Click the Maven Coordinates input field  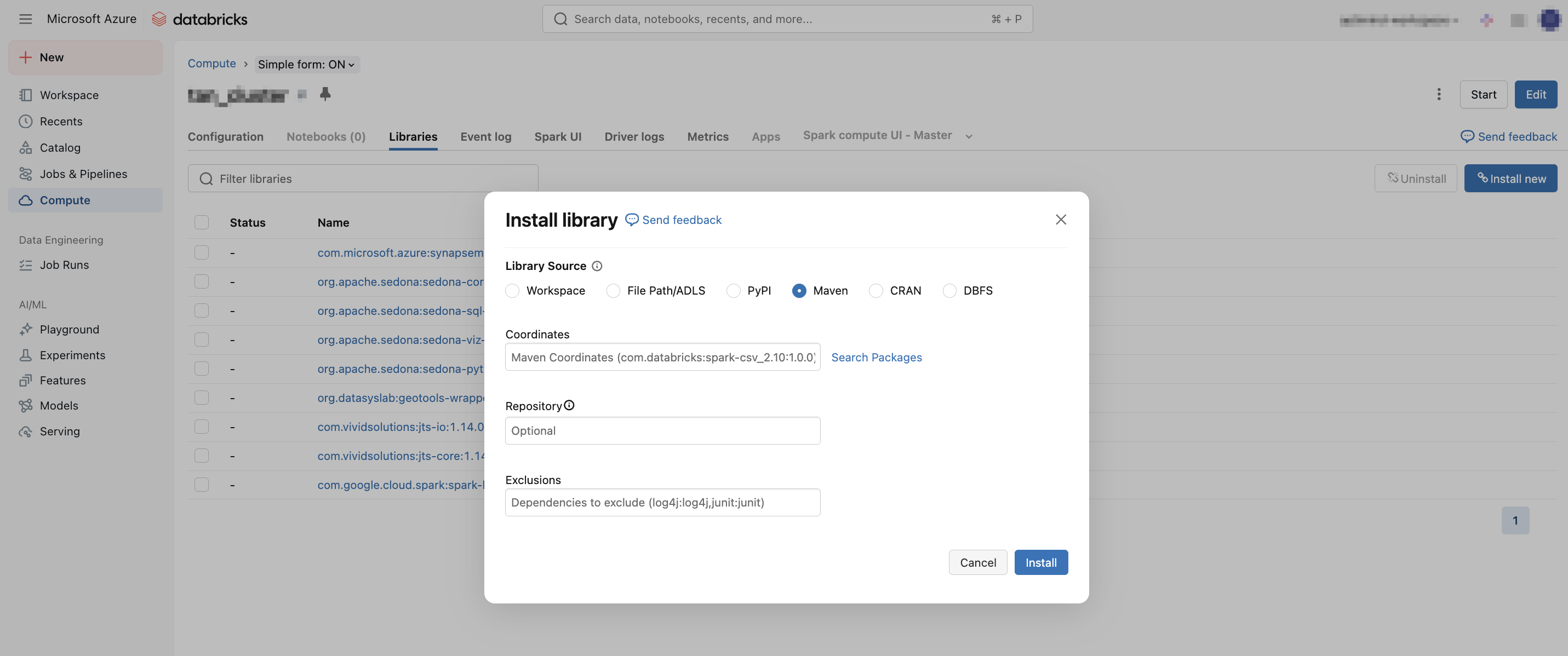tap(662, 357)
